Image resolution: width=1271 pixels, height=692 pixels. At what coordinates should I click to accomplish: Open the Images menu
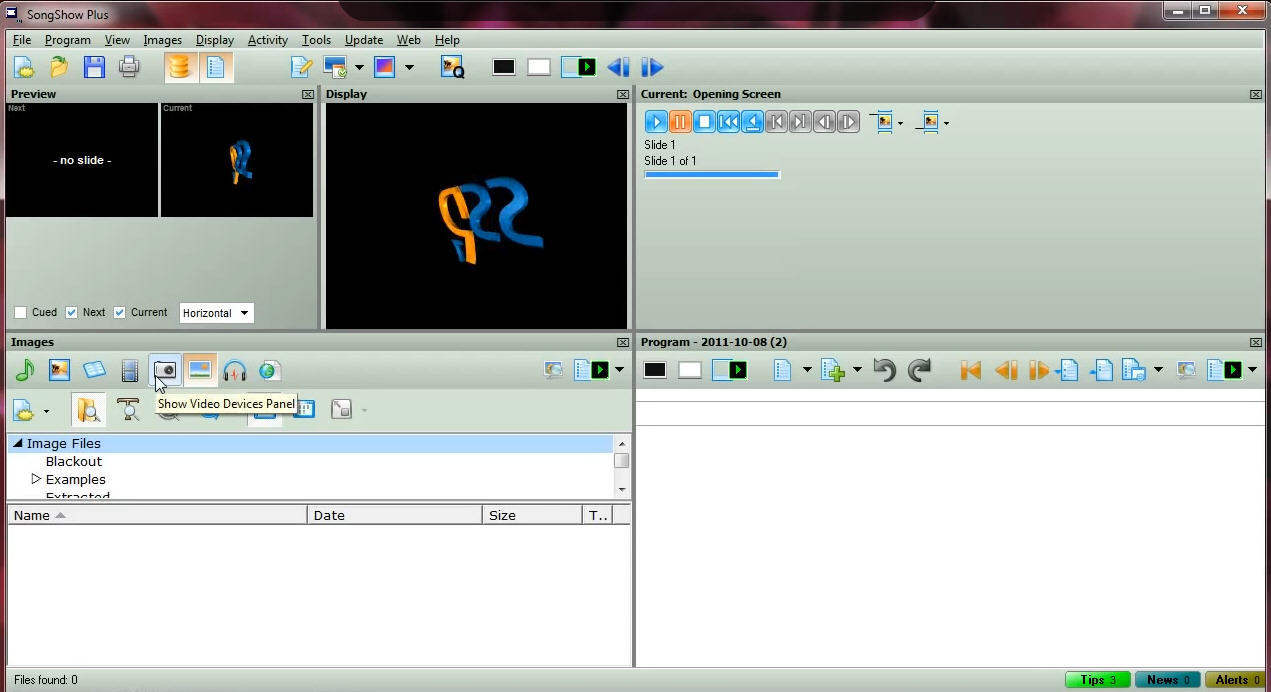coord(162,40)
